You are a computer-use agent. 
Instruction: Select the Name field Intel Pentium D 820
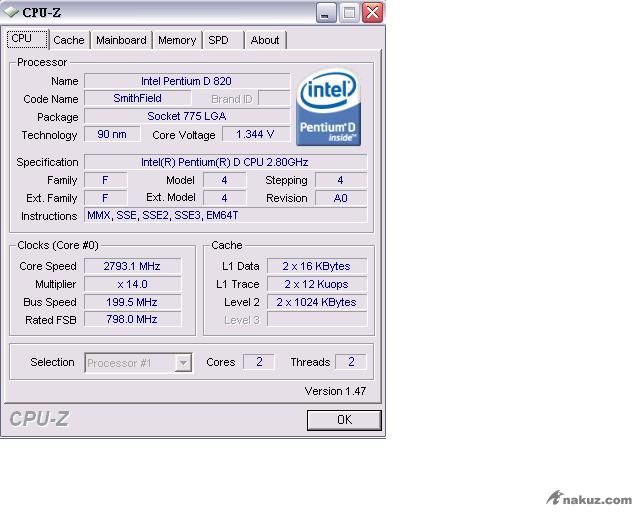pos(187,81)
